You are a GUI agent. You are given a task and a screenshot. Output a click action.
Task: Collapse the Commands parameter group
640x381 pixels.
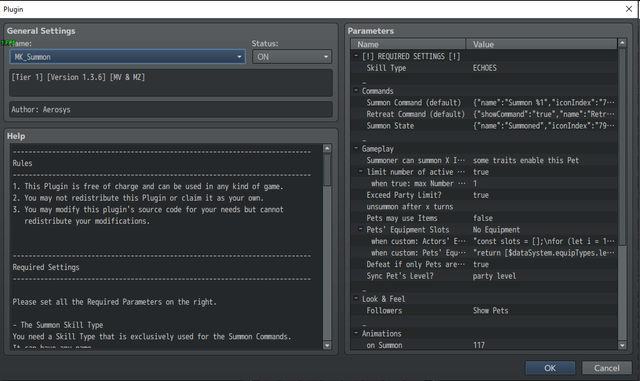point(356,90)
